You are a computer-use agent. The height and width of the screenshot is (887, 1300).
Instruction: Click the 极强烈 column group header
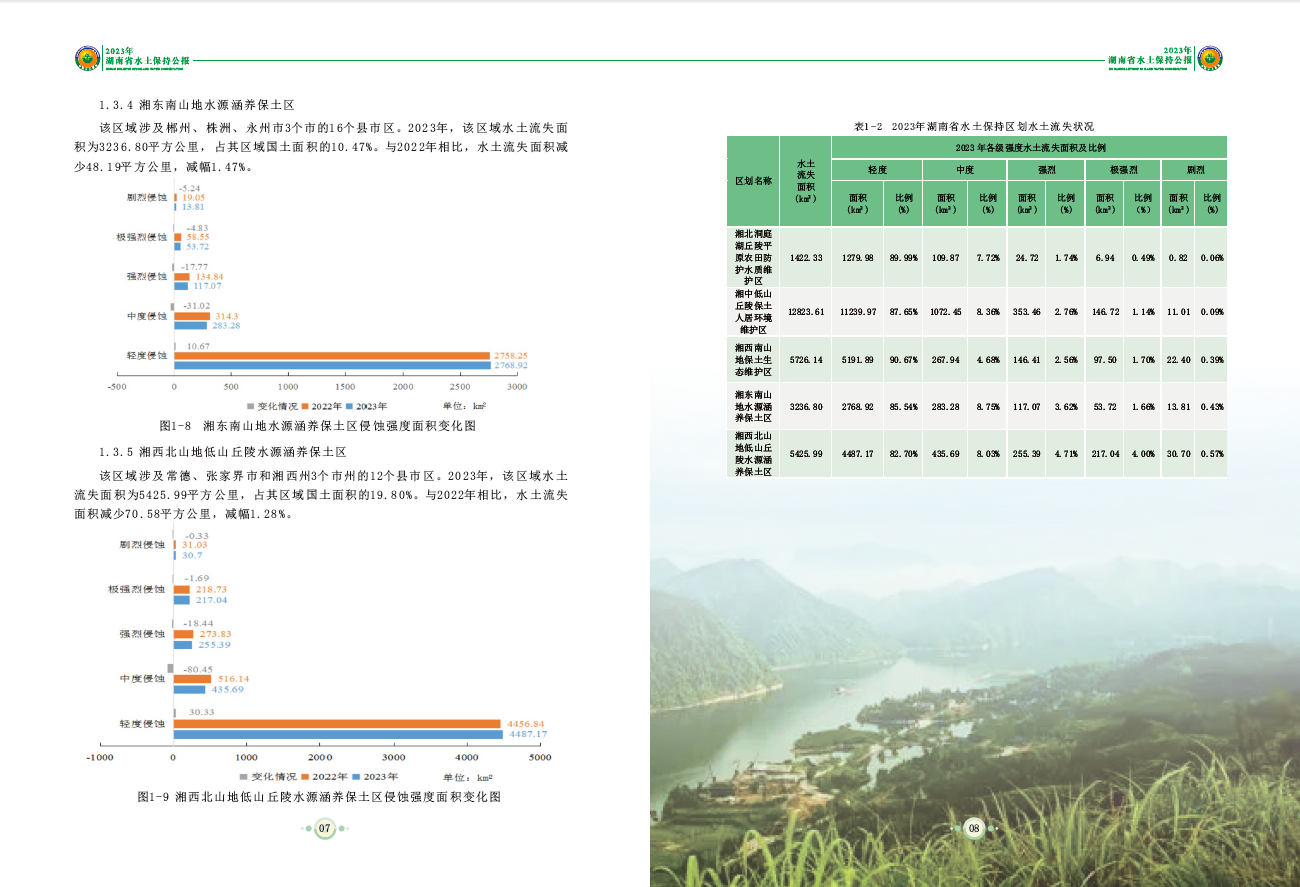pos(1122,170)
